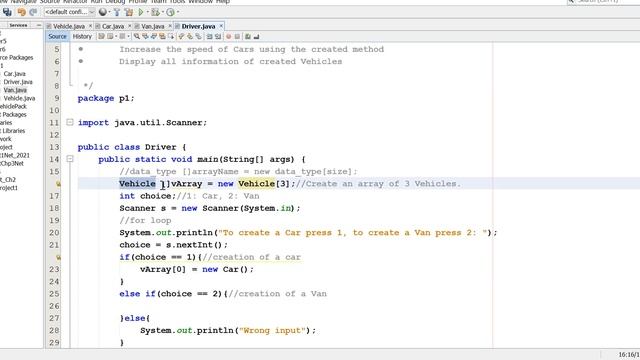Close the Driver.java tab
Viewport: 640px width, 360px height.
click(221, 26)
